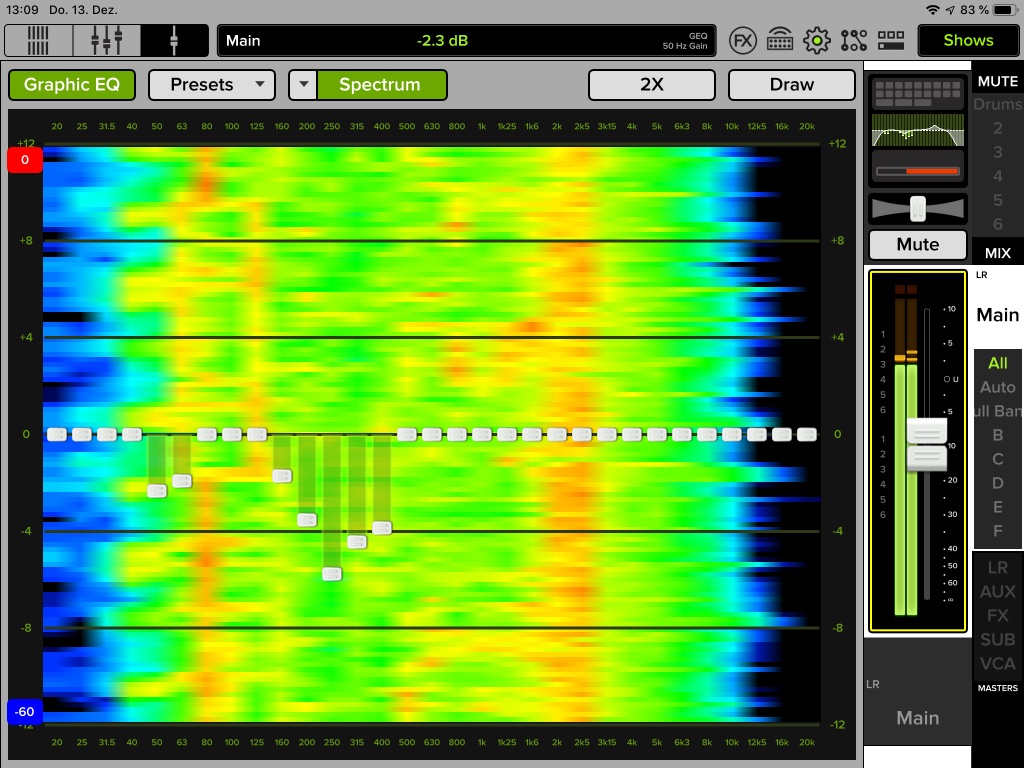Open the Presets dropdown
Screen dimensions: 1024x768
tap(211, 85)
